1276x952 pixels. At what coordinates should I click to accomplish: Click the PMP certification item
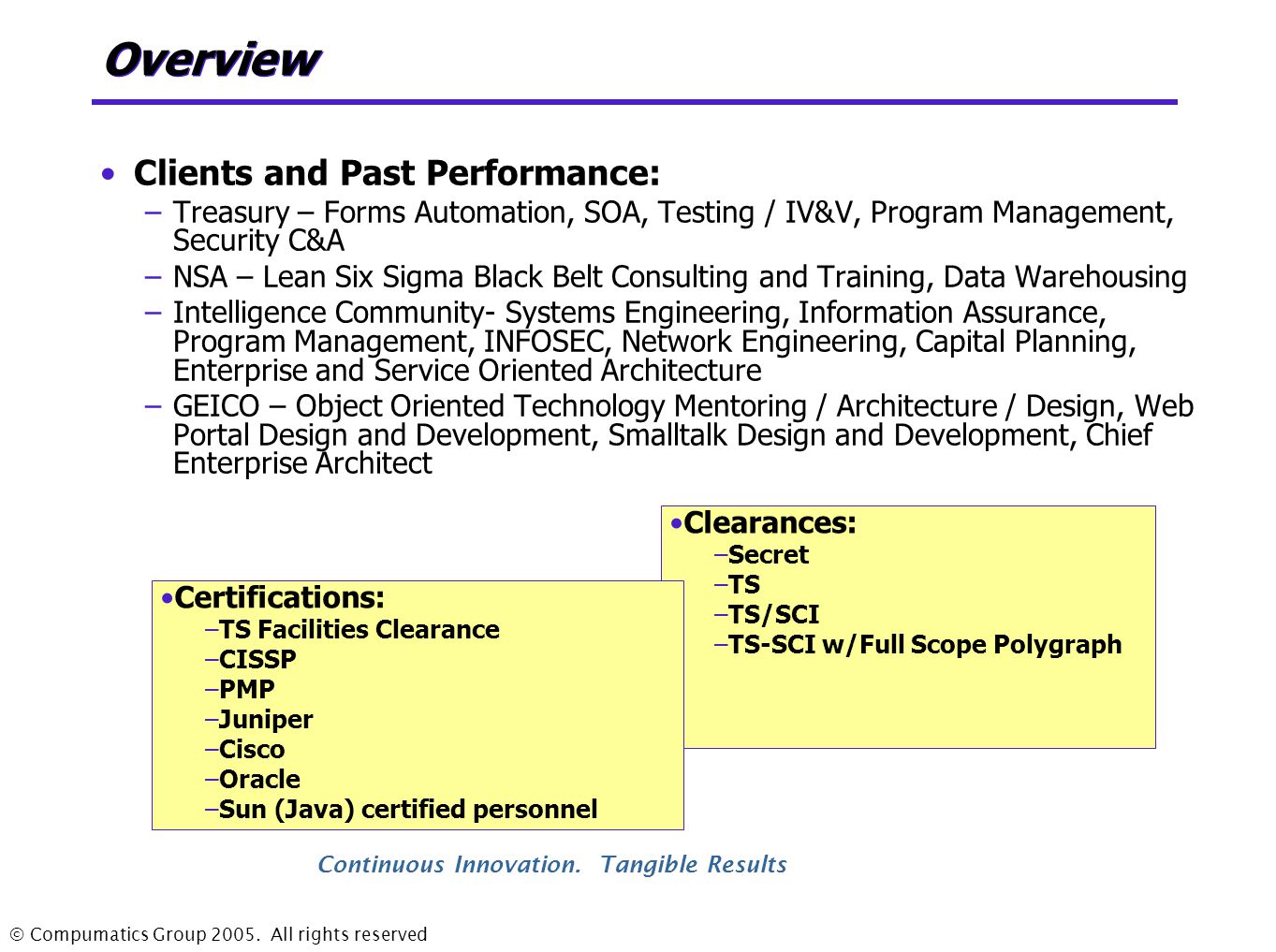[x=247, y=689]
